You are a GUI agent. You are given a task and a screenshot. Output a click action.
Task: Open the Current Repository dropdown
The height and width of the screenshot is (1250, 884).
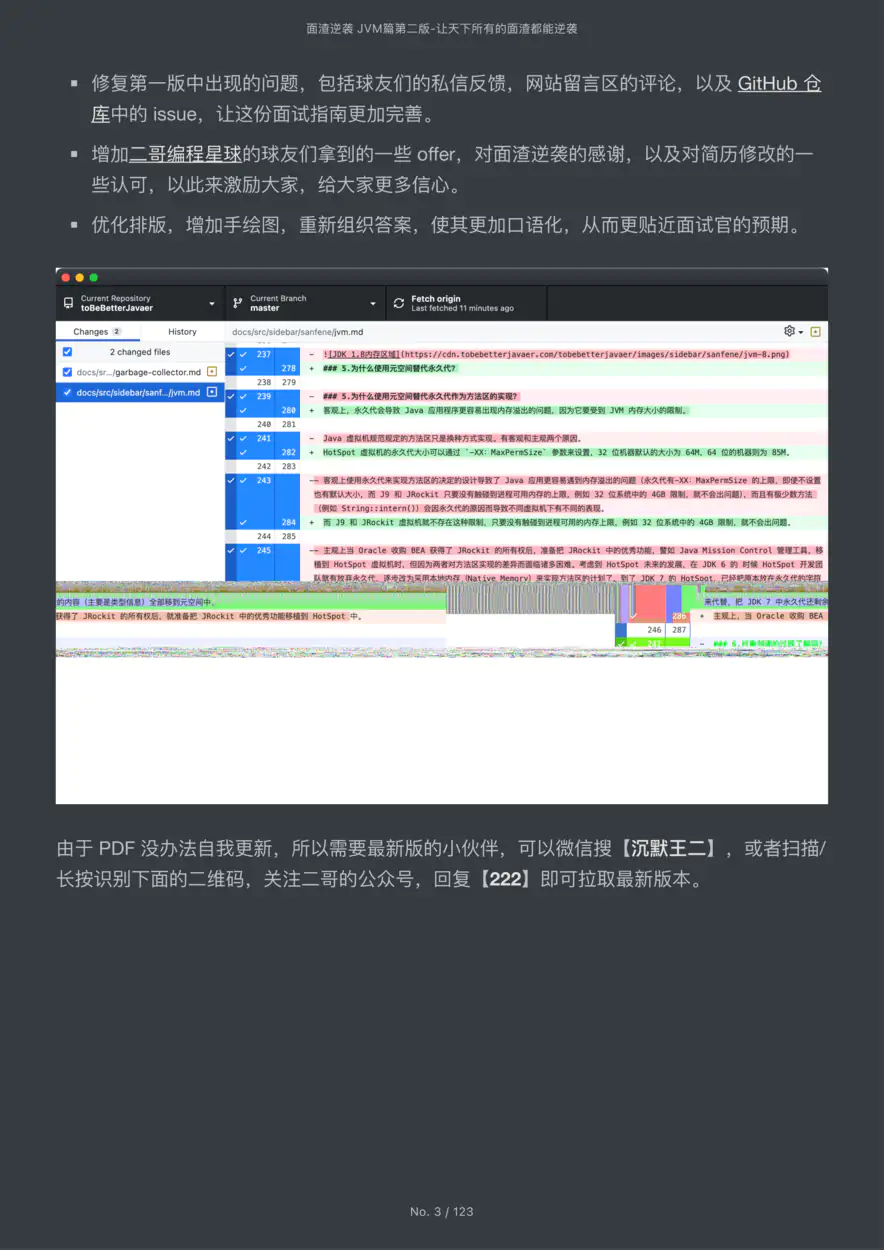click(140, 303)
